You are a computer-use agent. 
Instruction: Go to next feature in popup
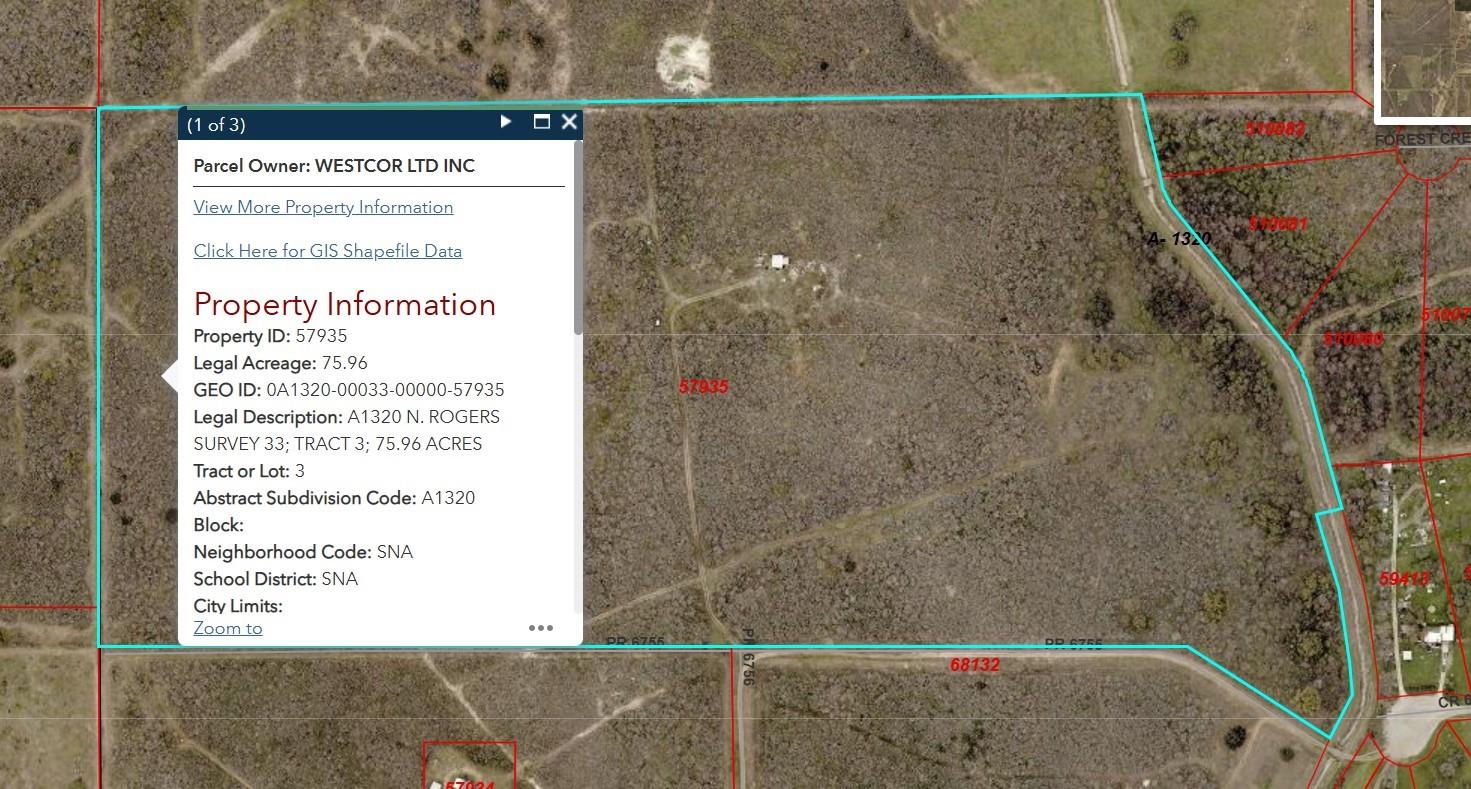pyautogui.click(x=506, y=122)
